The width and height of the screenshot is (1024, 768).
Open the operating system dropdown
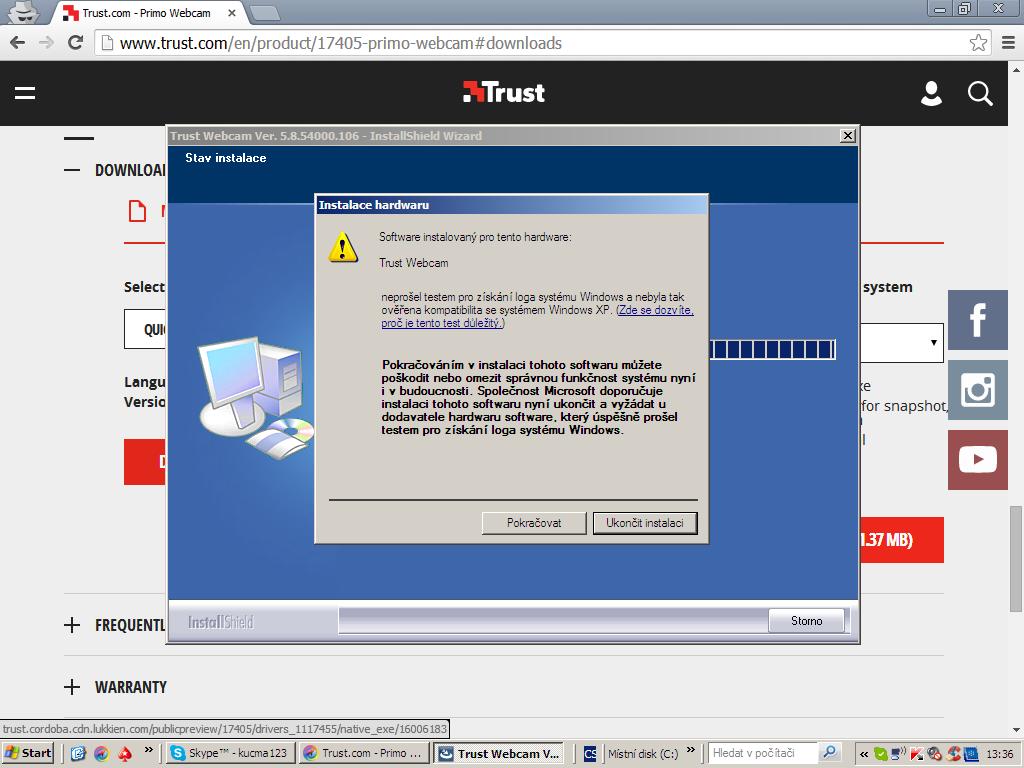tap(902, 343)
